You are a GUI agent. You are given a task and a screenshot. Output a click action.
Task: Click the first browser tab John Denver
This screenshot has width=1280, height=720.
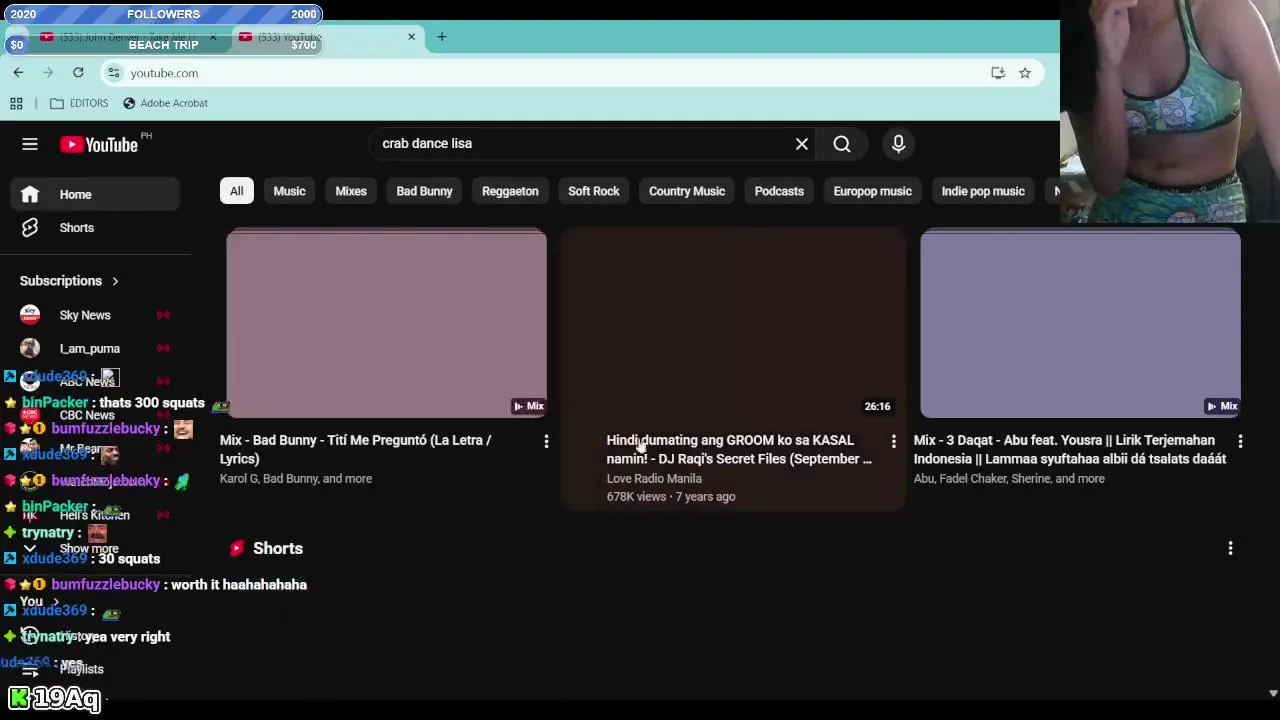click(130, 37)
